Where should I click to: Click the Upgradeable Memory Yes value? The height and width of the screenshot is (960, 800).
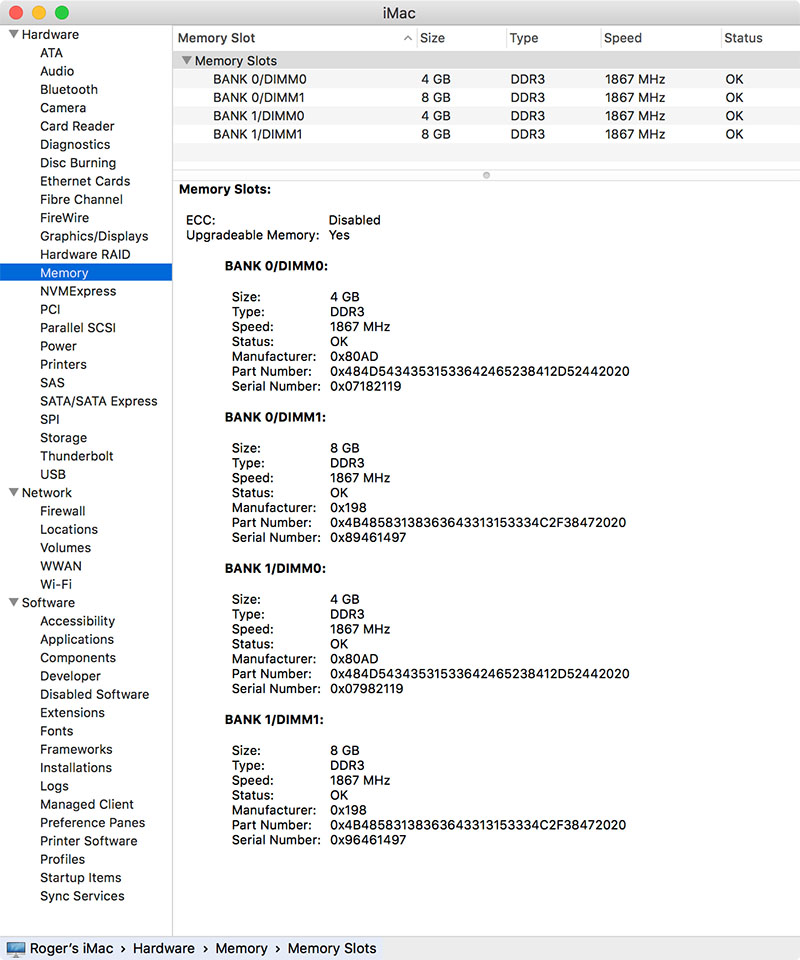tap(339, 235)
